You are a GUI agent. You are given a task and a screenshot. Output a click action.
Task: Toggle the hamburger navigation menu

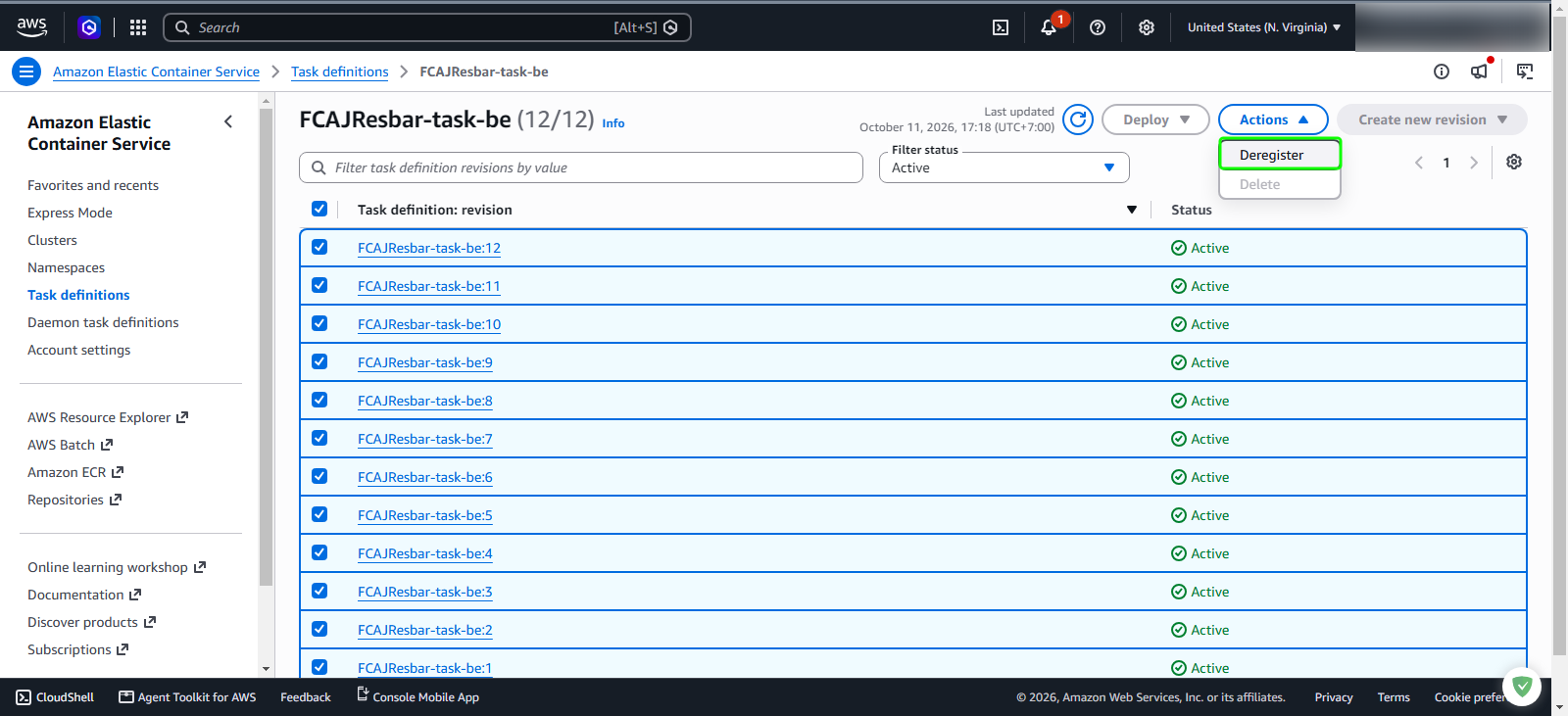coord(26,72)
